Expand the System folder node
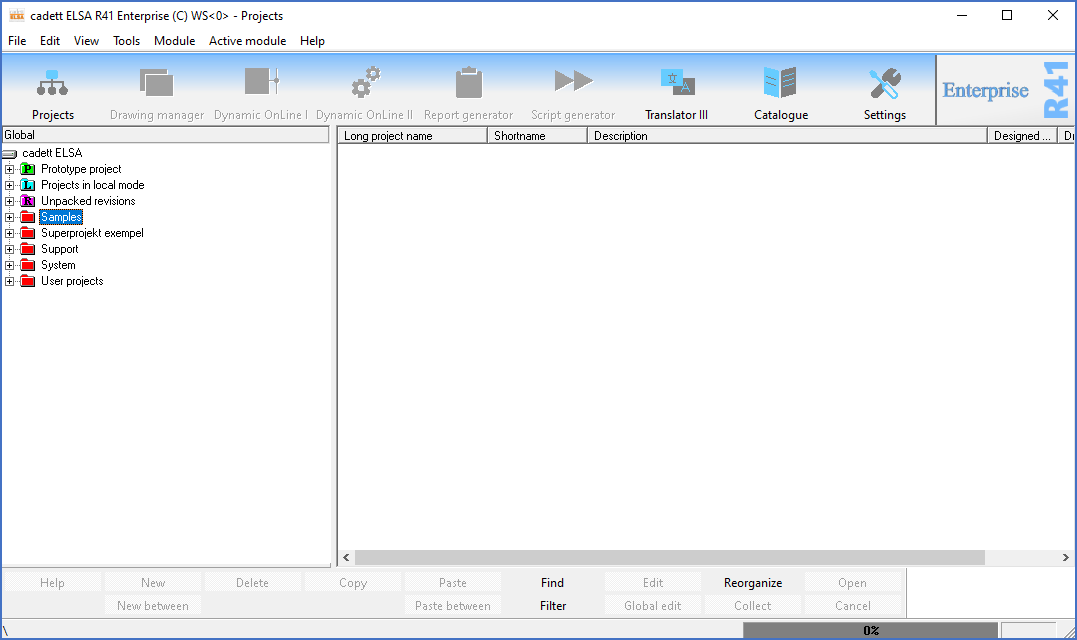 point(10,265)
